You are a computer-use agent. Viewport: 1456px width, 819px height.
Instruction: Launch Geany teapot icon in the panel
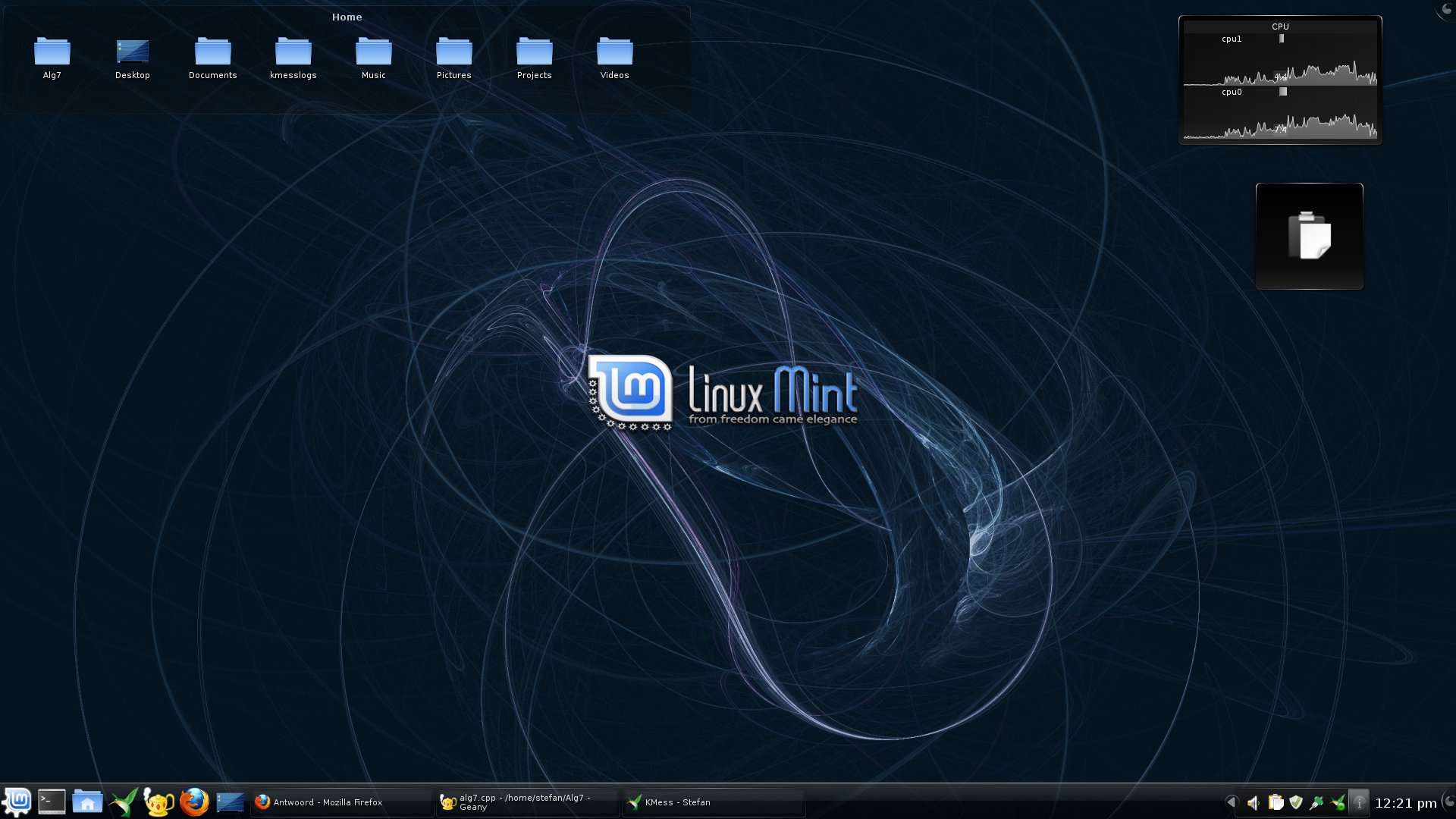(x=158, y=802)
